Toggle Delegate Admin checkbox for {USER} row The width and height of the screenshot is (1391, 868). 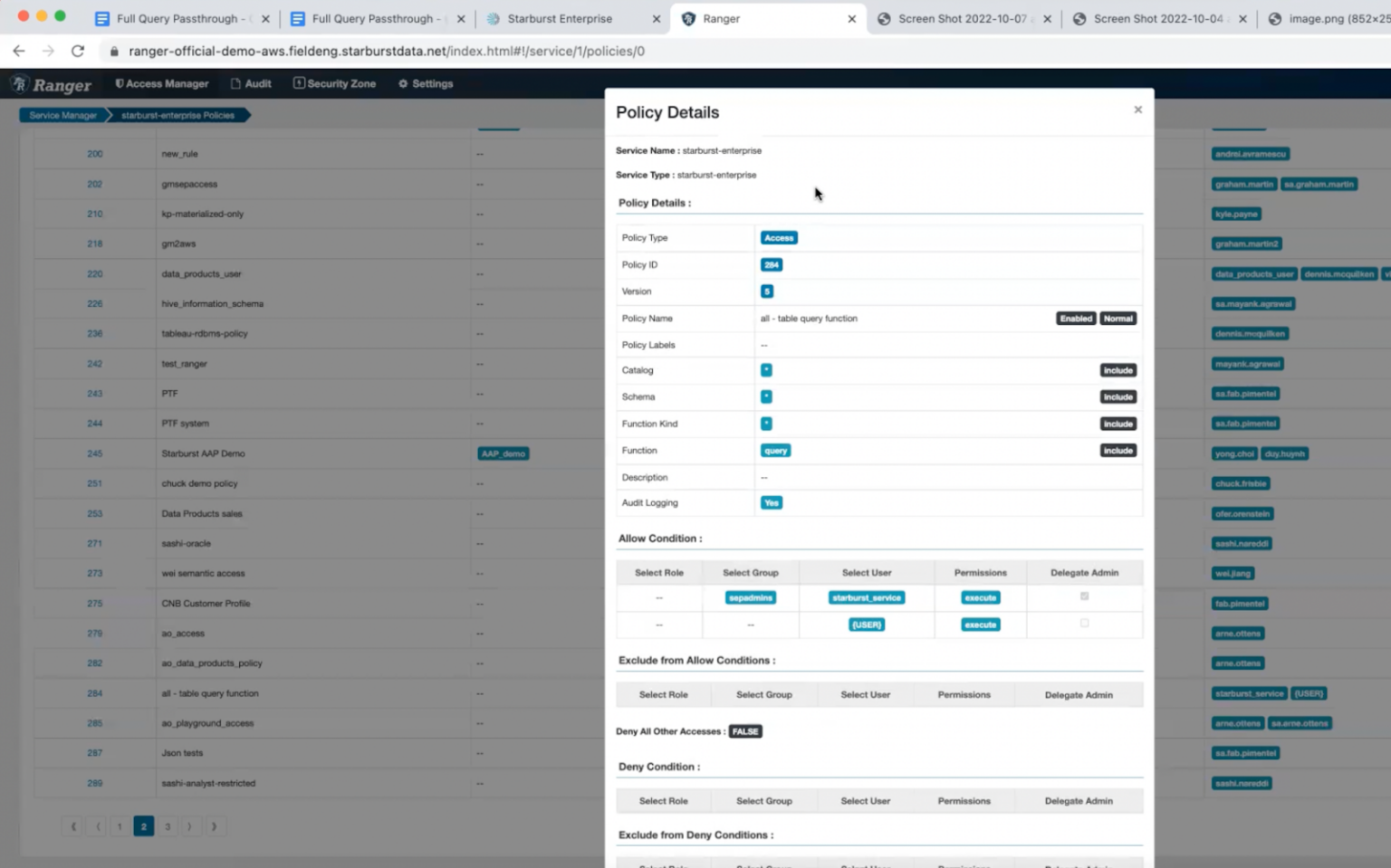(x=1084, y=624)
